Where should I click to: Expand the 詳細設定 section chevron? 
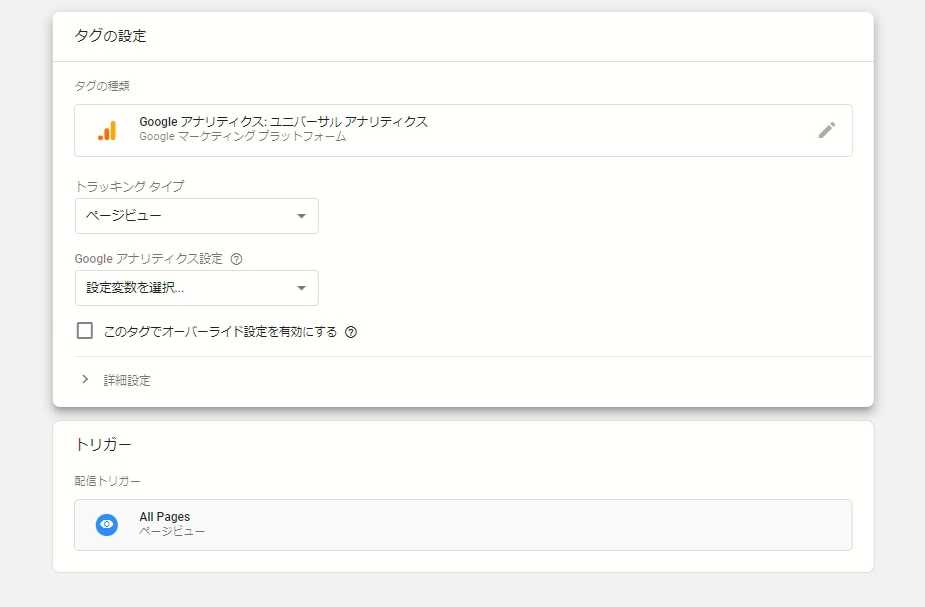[x=85, y=379]
